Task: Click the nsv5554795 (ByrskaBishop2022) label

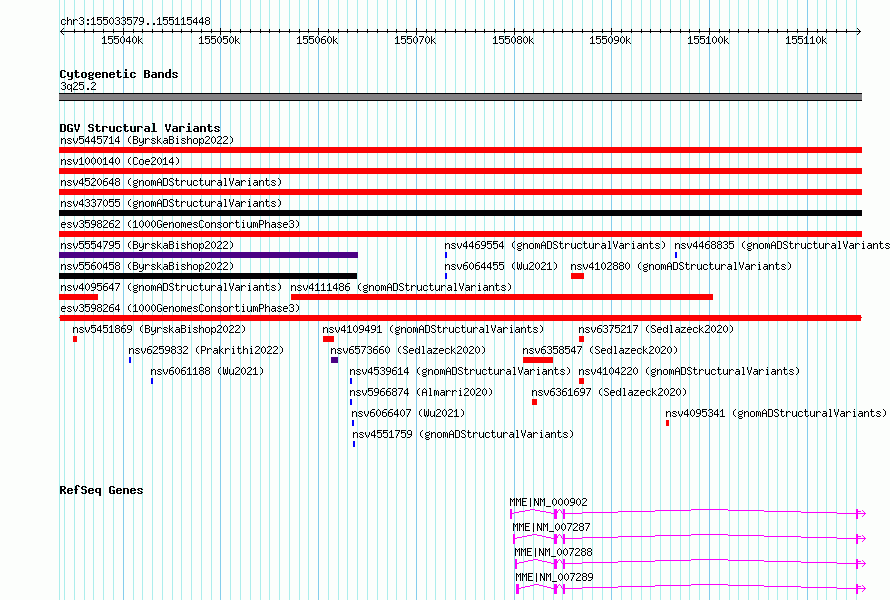Action: [147, 245]
